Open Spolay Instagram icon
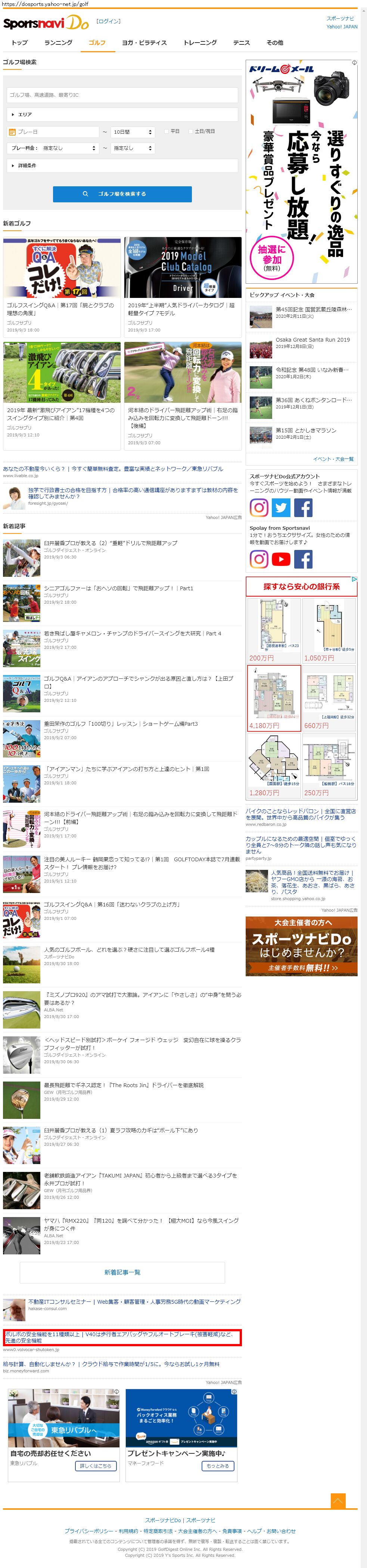The height and width of the screenshot is (1568, 367). (259, 559)
